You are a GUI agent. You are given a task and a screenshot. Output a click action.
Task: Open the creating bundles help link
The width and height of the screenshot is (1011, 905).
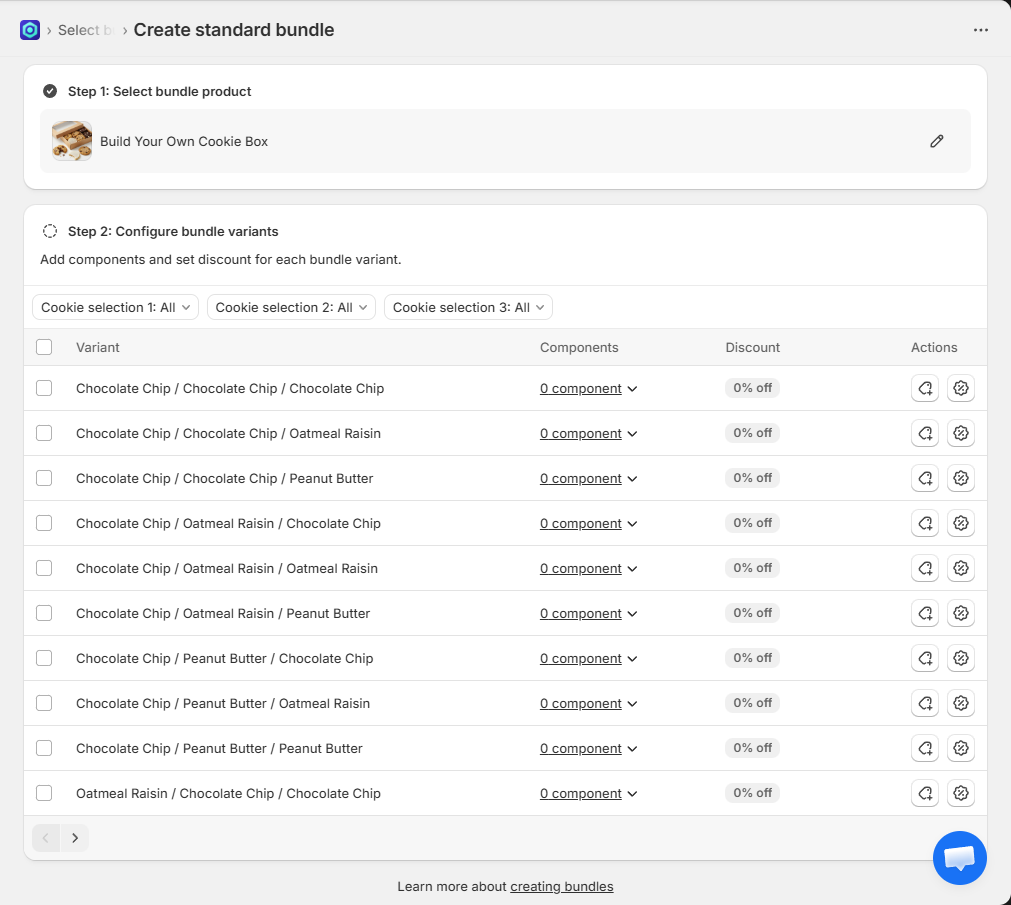(x=561, y=886)
